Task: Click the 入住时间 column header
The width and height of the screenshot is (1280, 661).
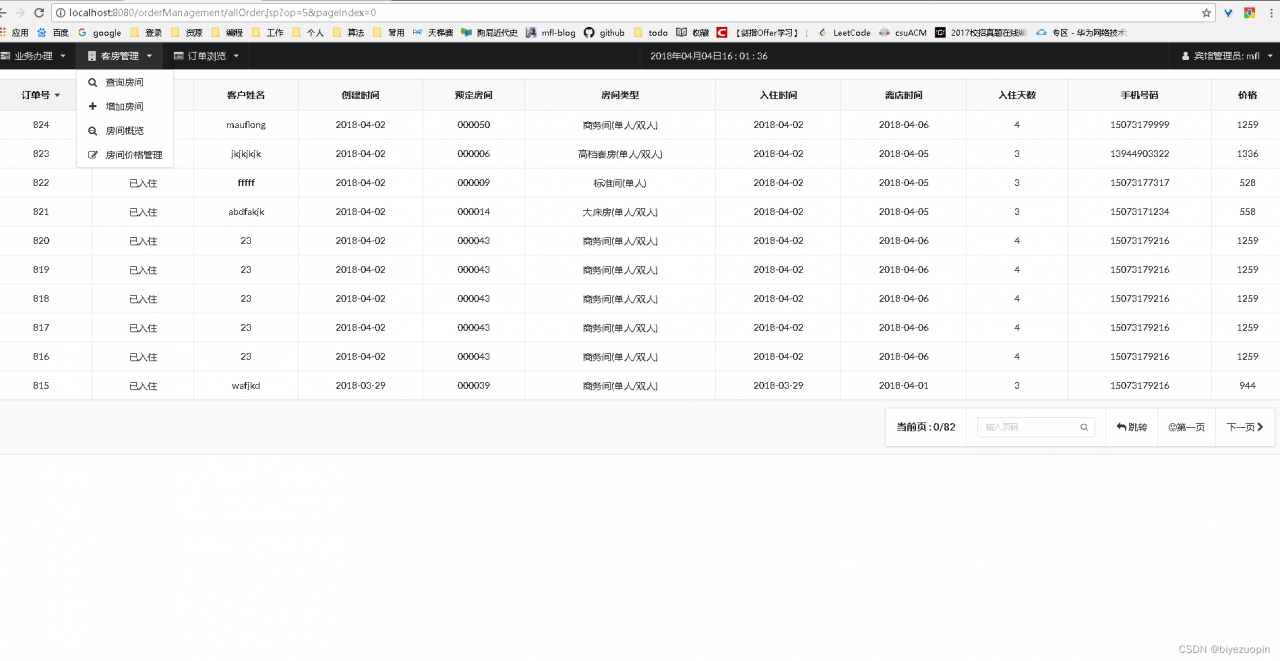Action: [x=778, y=95]
